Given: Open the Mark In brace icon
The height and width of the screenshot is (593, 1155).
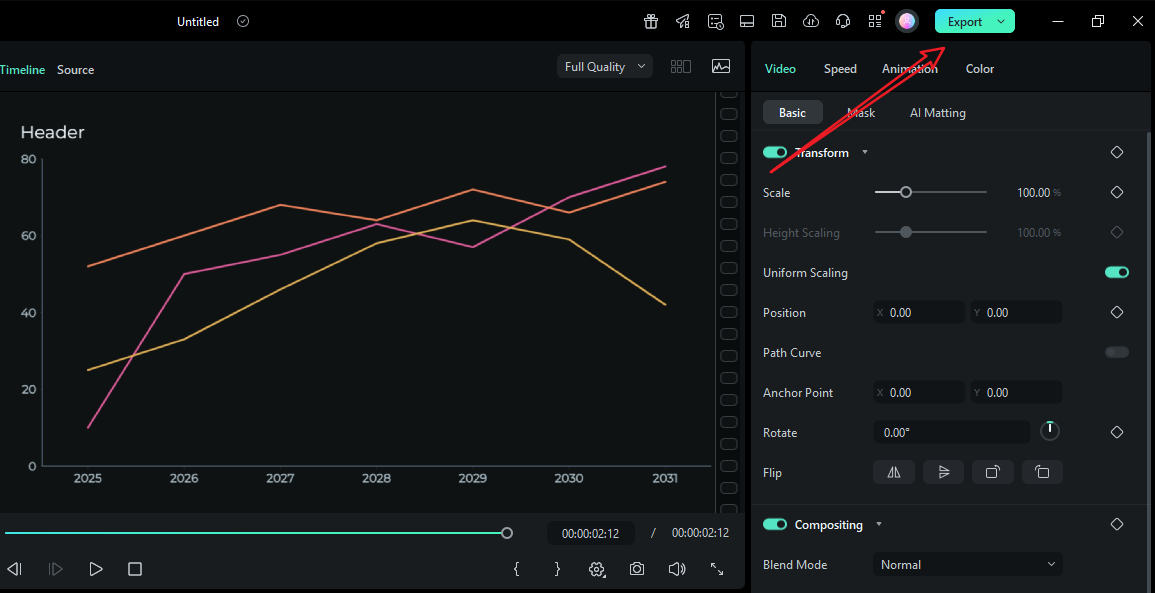Looking at the screenshot, I should [x=517, y=568].
